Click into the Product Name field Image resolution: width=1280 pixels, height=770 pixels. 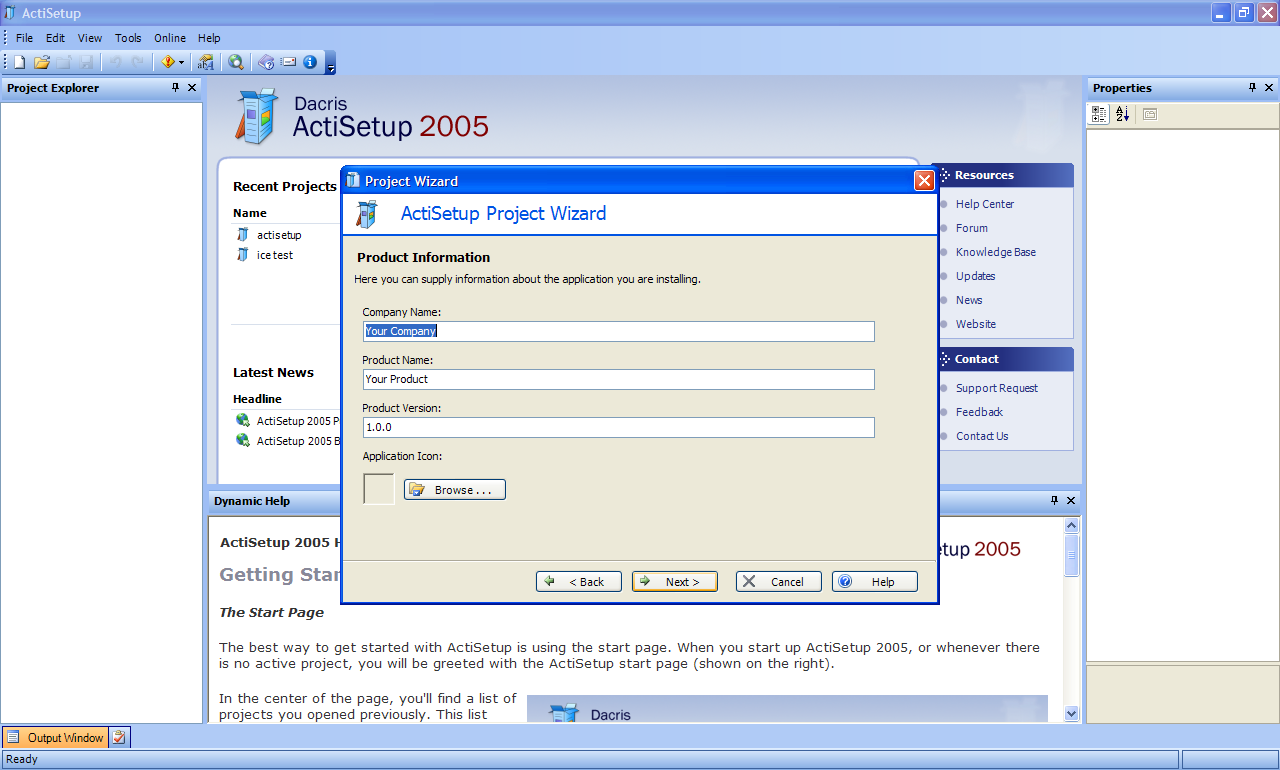point(619,379)
